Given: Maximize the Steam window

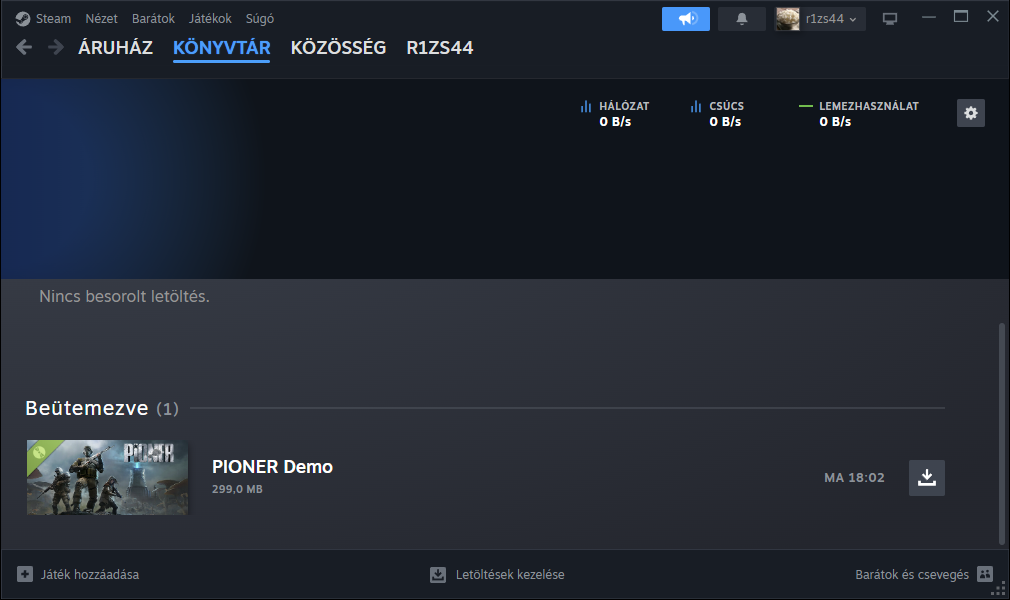Looking at the screenshot, I should click(960, 17).
